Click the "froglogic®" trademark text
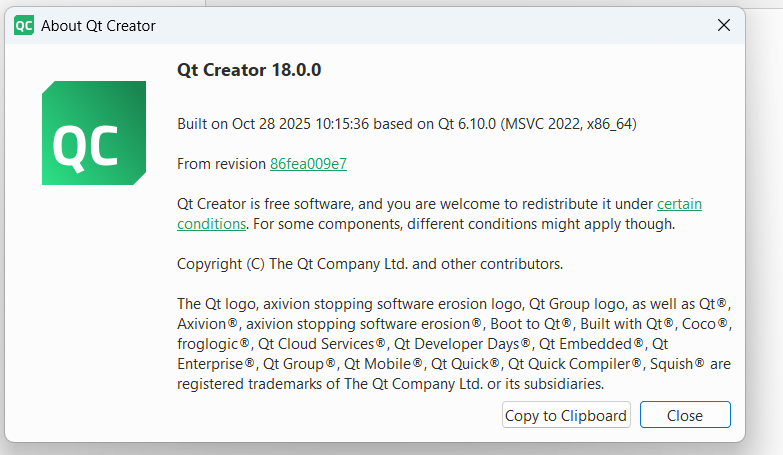The image size is (783, 455). coord(213,344)
